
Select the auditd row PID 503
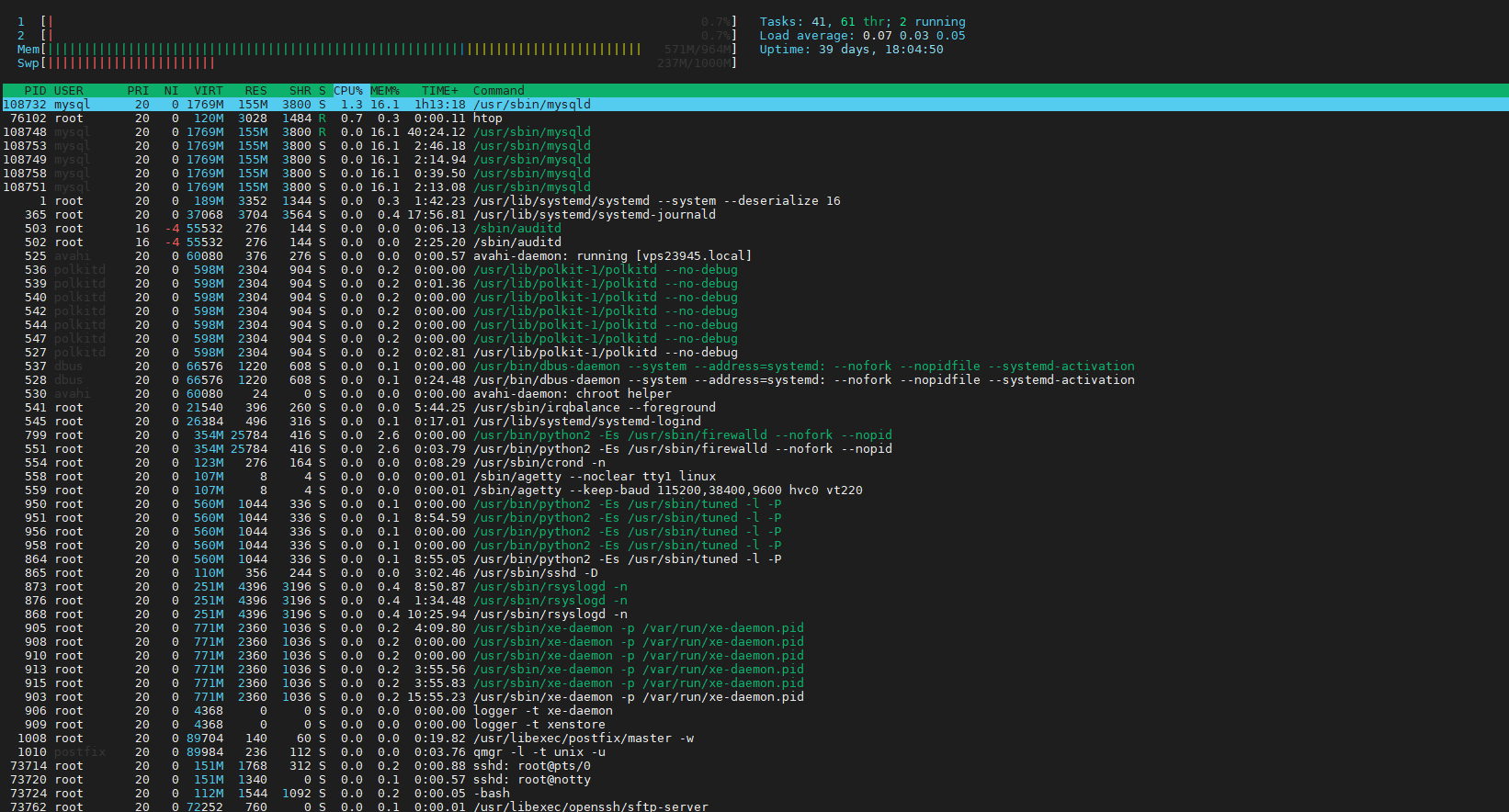tap(754, 229)
